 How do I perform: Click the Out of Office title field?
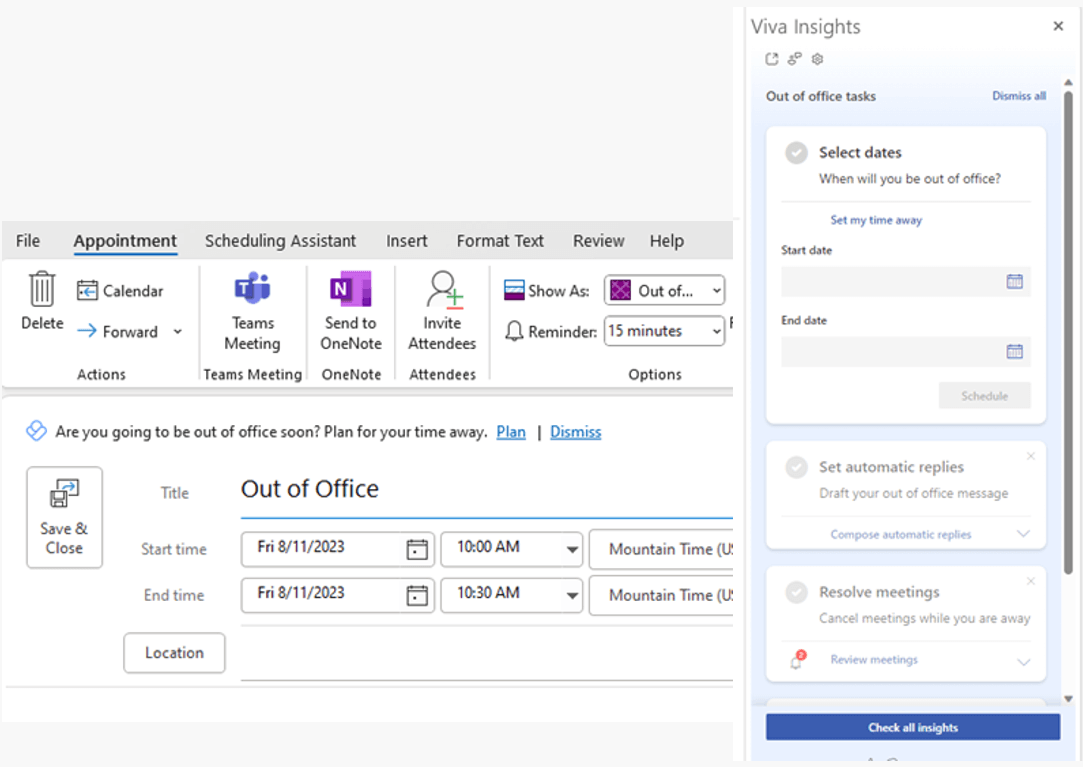pos(486,490)
